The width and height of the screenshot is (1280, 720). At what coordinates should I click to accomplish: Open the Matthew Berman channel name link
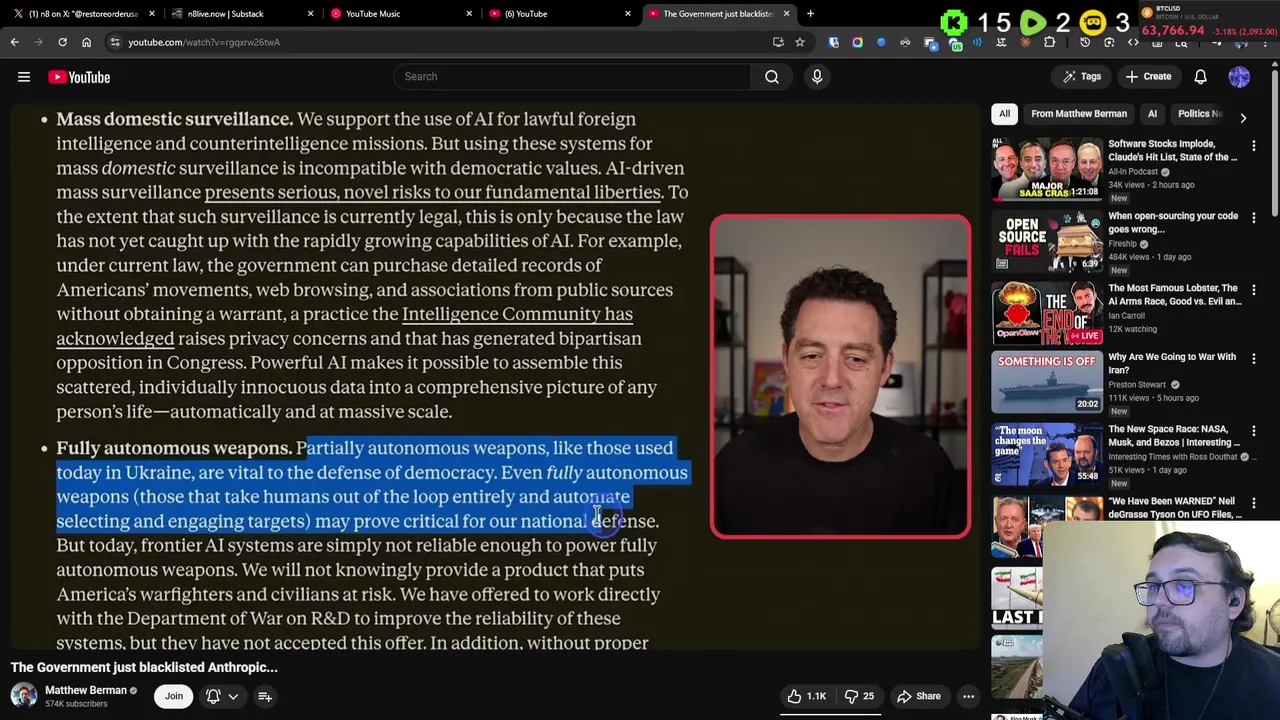(85, 691)
